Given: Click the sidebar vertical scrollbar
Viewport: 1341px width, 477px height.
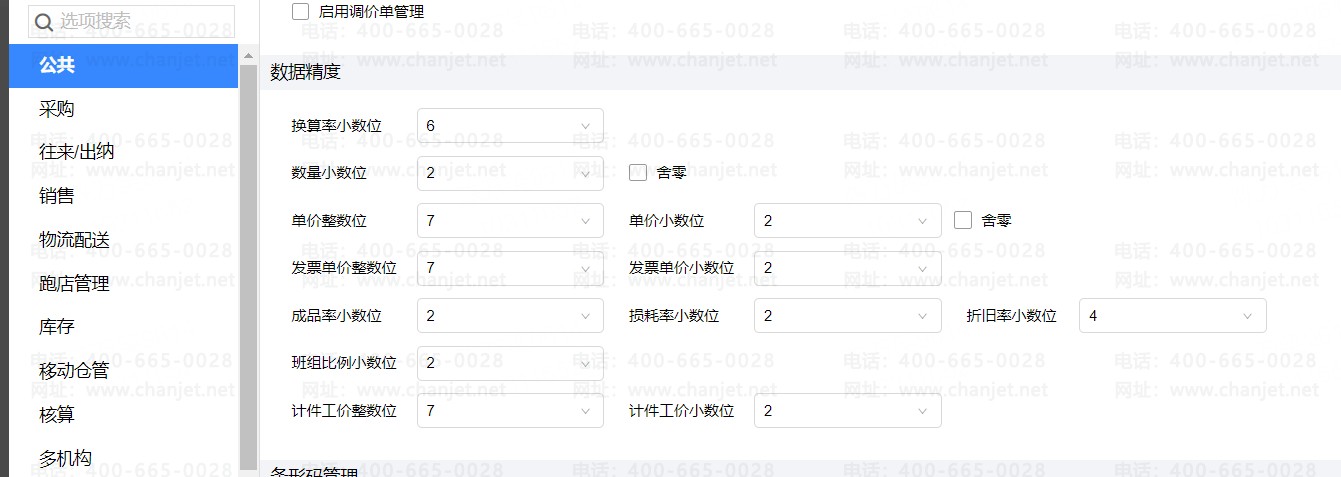Looking at the screenshot, I should (x=248, y=270).
